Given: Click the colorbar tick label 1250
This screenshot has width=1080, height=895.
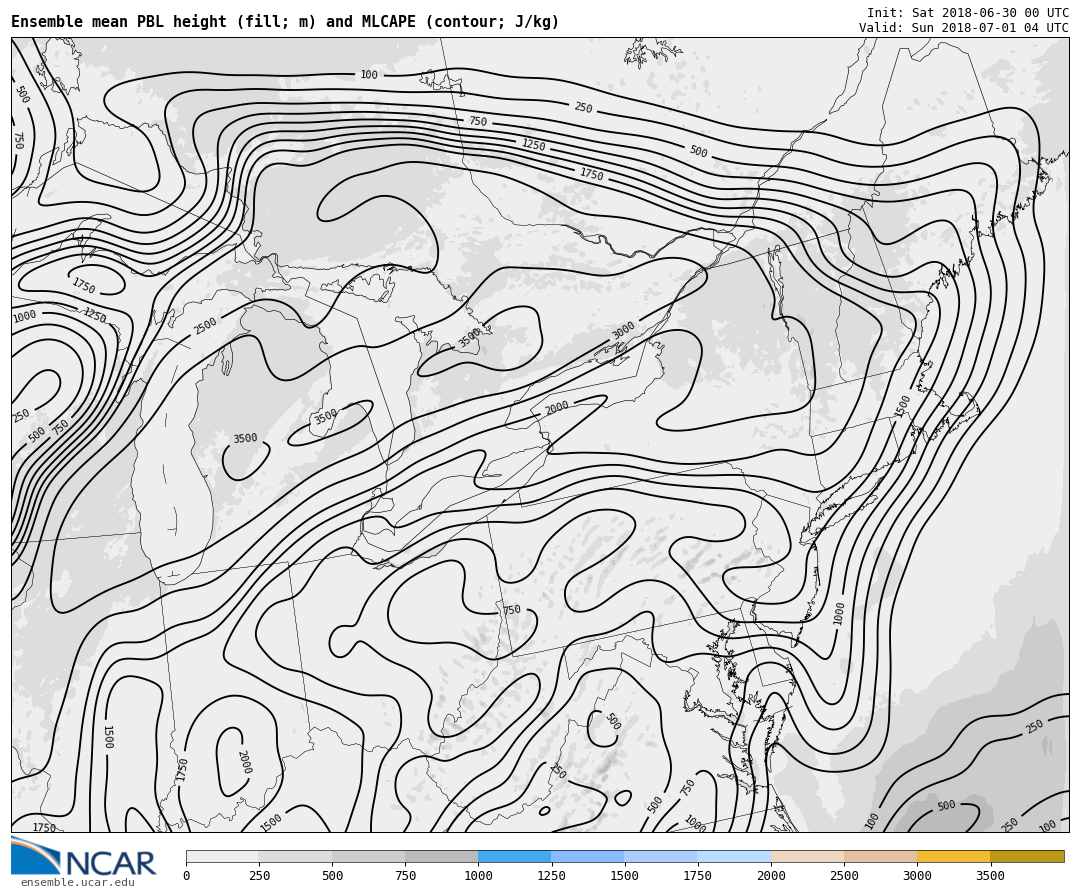Looking at the screenshot, I should click(x=551, y=876).
